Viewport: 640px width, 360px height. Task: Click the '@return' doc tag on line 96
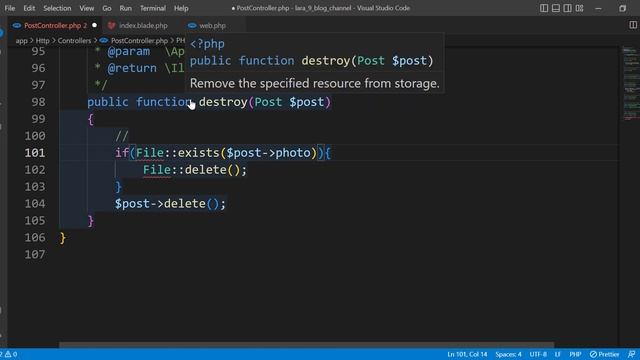(132, 68)
